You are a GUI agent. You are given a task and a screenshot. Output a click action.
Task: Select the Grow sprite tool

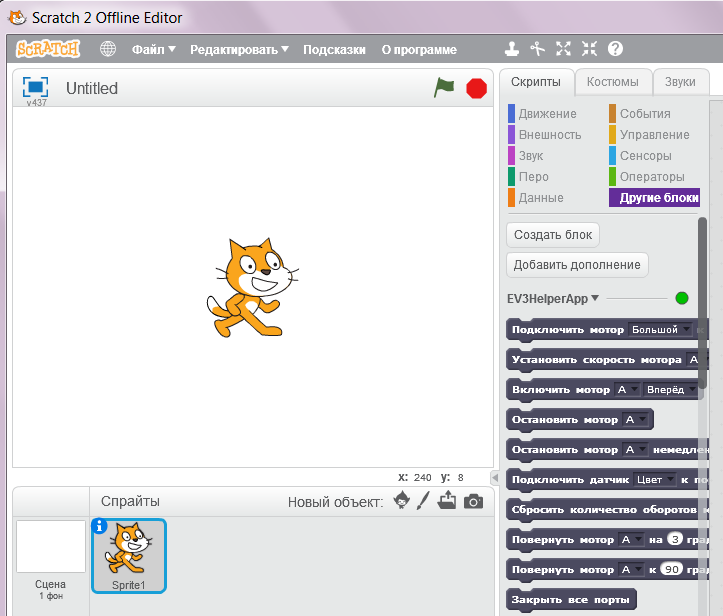point(563,48)
